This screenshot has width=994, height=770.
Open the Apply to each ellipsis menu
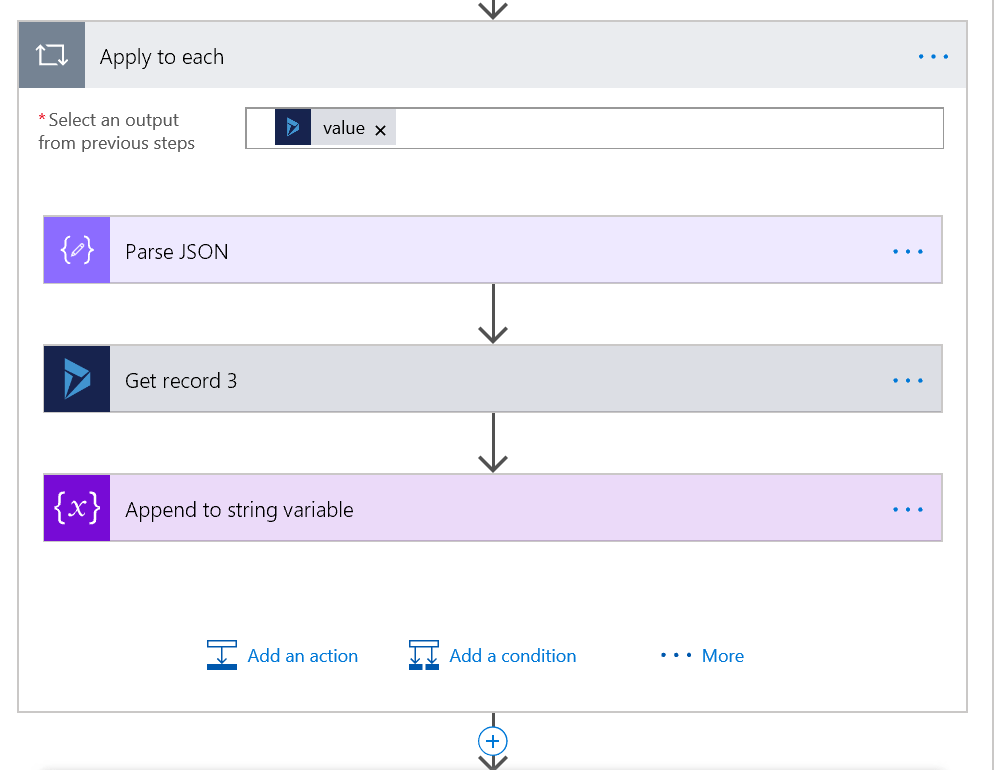933,57
